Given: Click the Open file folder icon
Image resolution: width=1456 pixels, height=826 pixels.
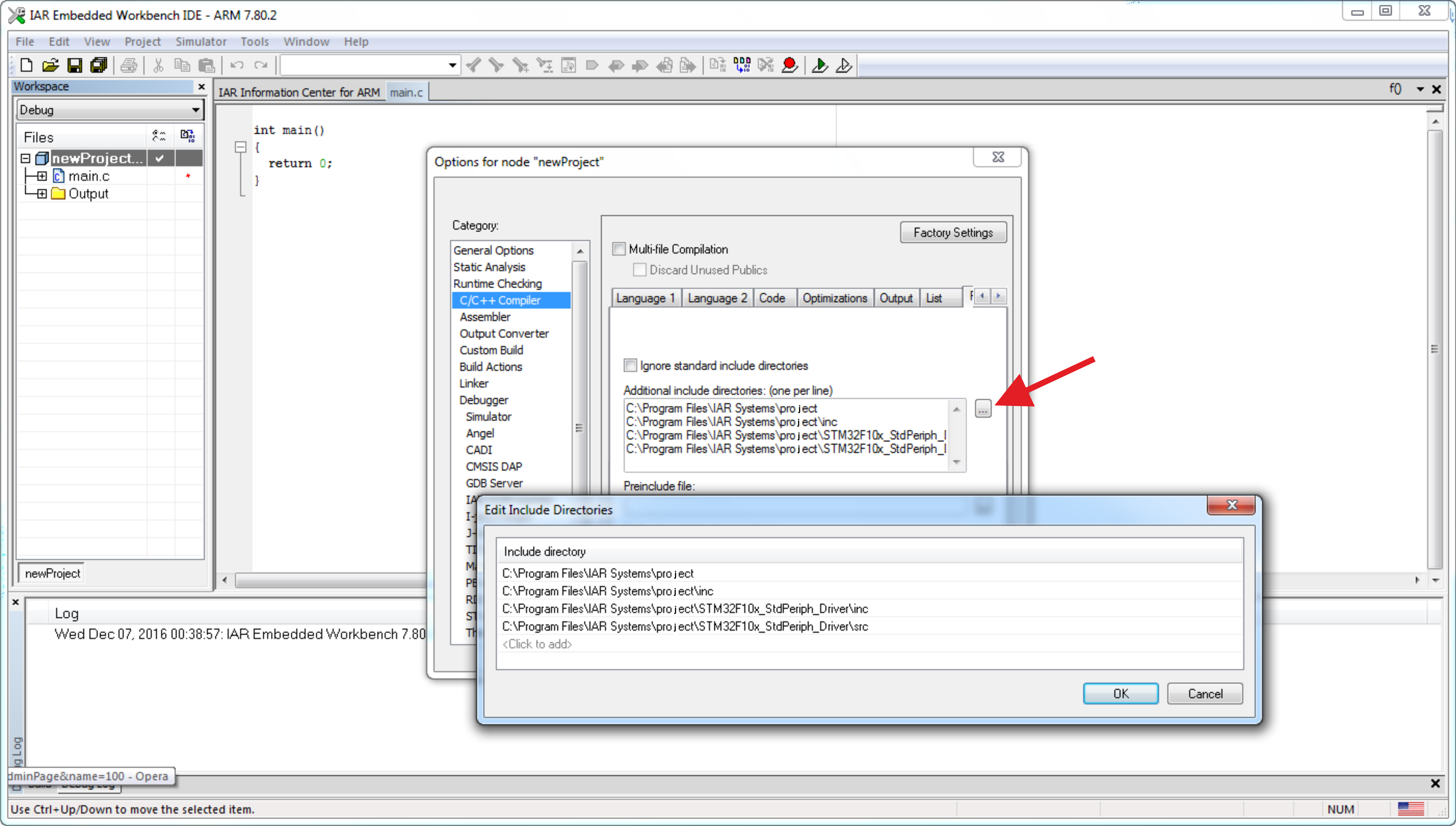Looking at the screenshot, I should [50, 66].
